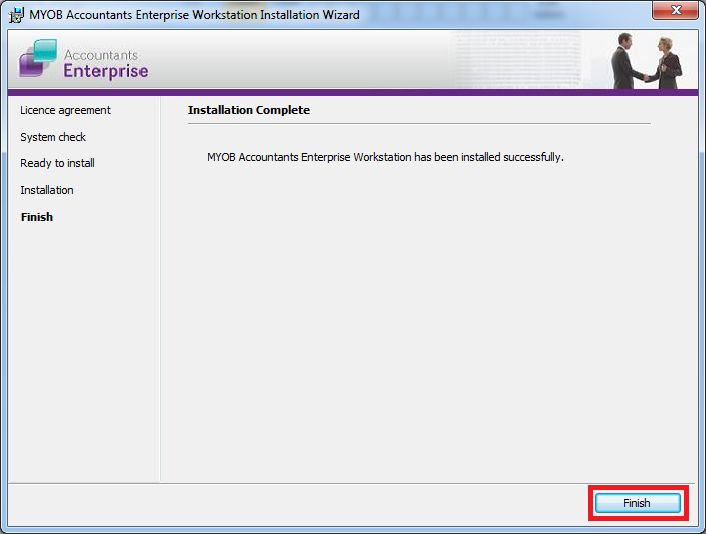This screenshot has height=534, width=706.
Task: Click the man in the handshake photo
Action: coord(627,62)
